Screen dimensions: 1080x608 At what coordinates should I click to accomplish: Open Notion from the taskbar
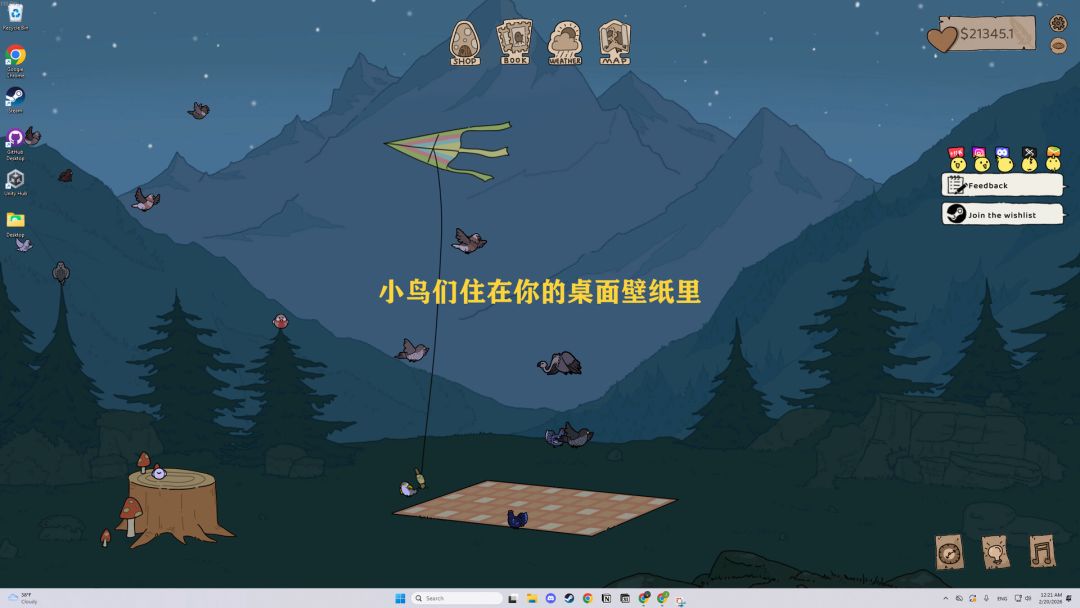[606, 598]
